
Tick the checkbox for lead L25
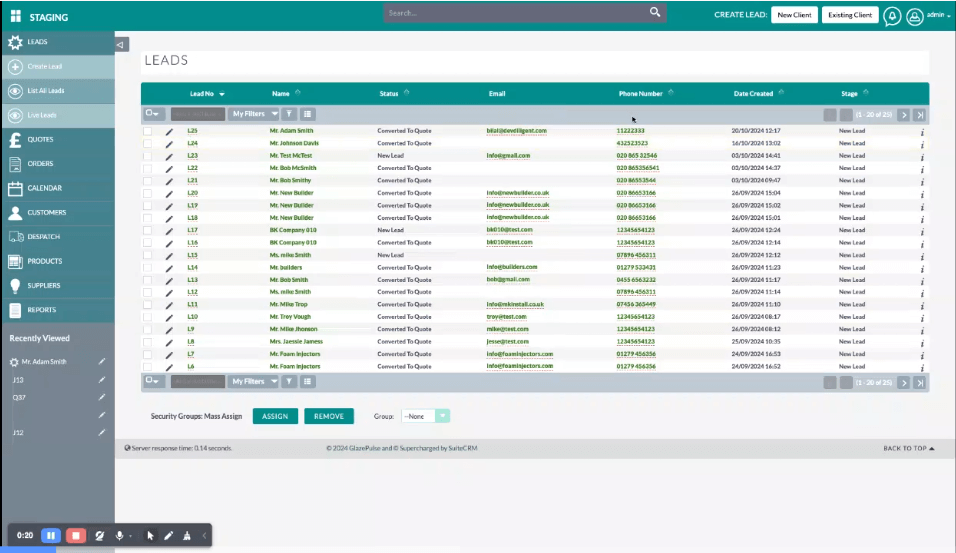point(148,131)
